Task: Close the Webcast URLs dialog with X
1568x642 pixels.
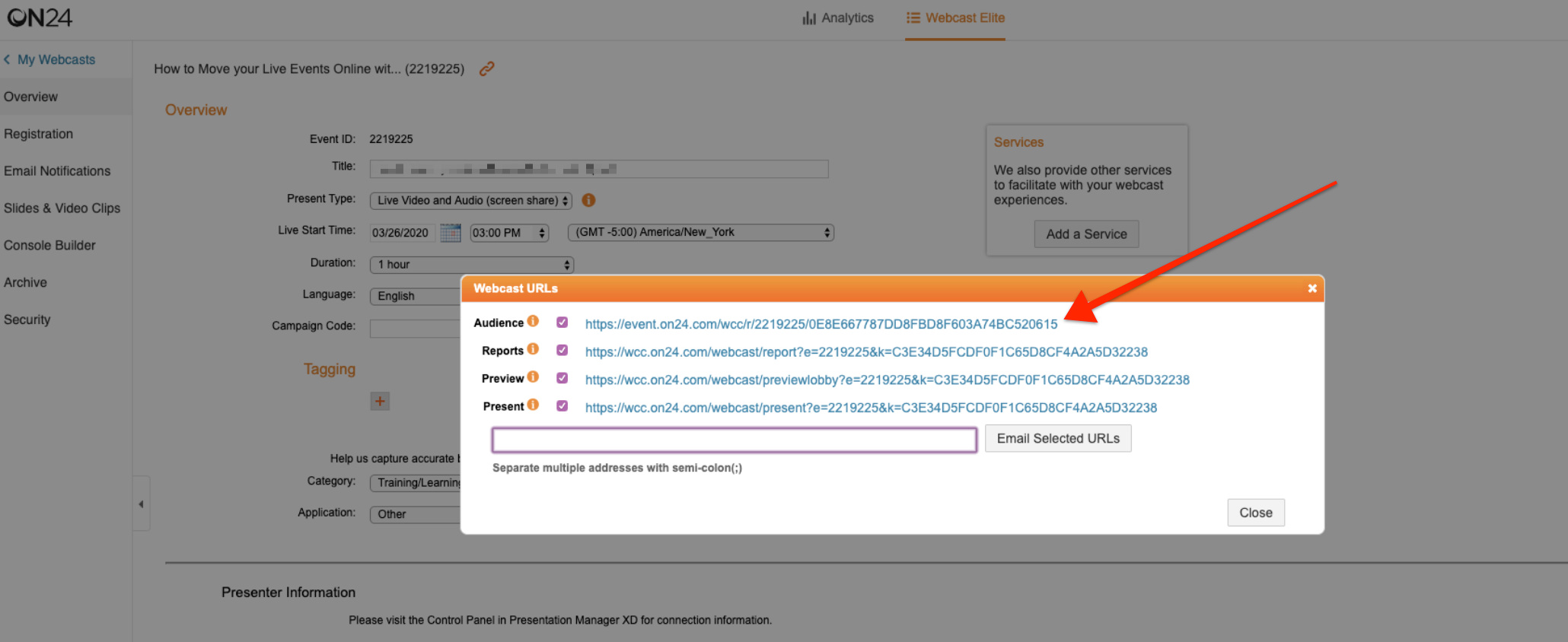Action: (x=1312, y=288)
